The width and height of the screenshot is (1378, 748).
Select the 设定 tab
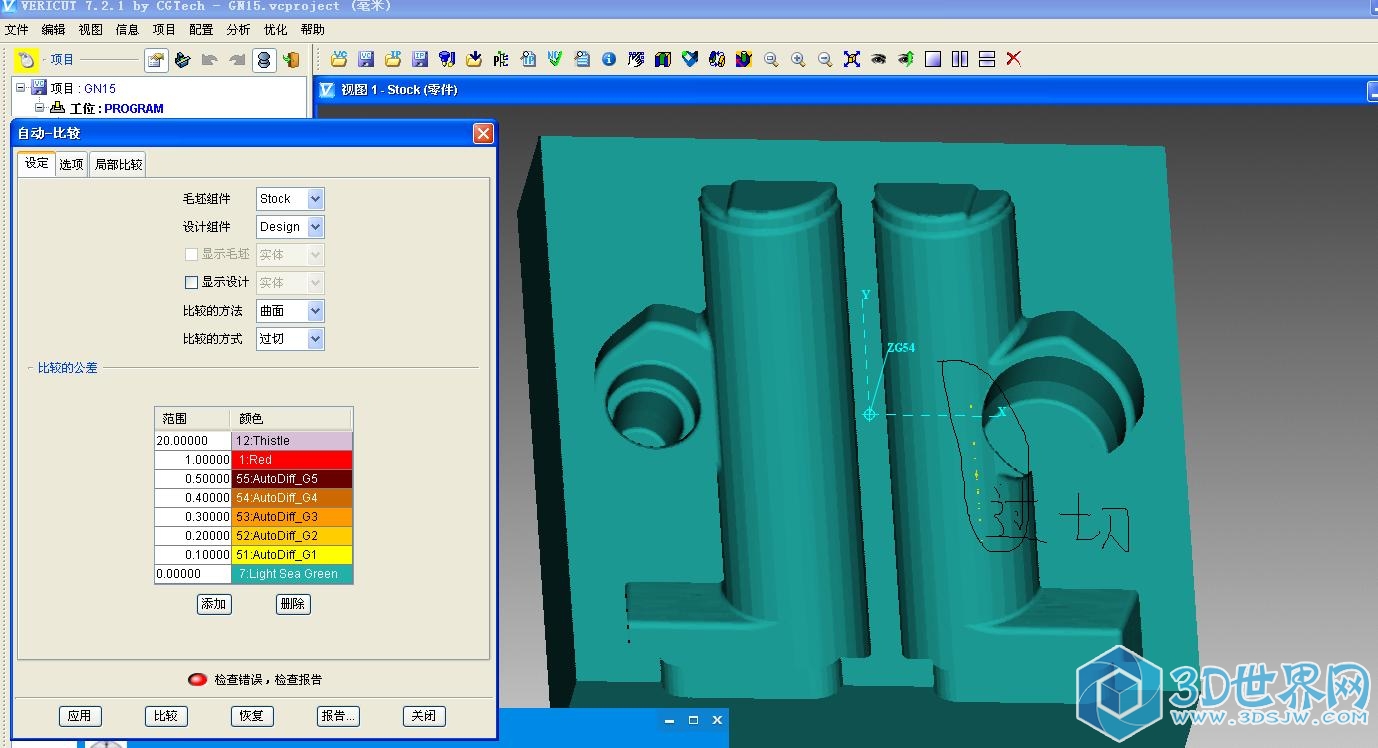(36, 163)
